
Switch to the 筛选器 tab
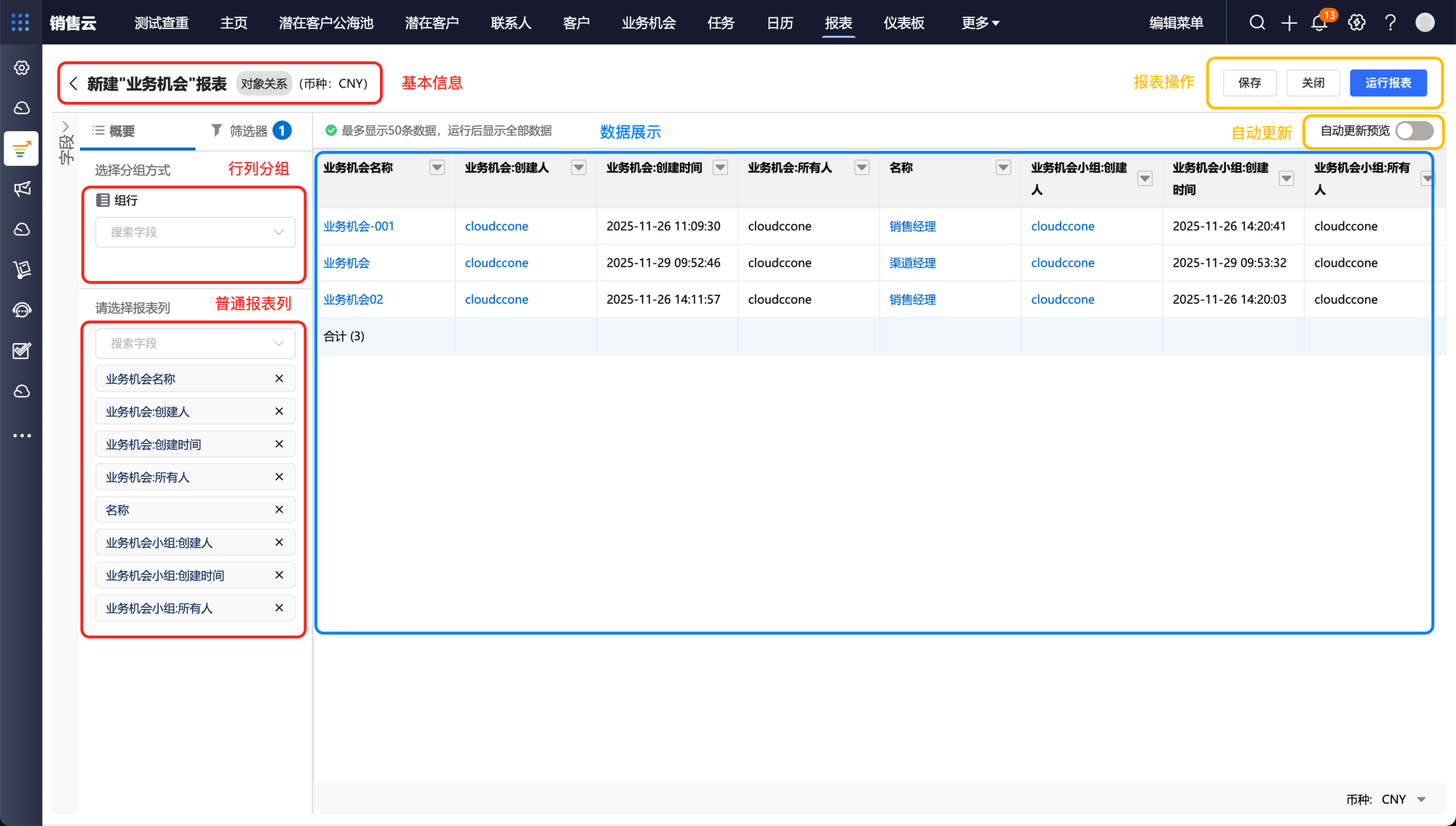250,131
